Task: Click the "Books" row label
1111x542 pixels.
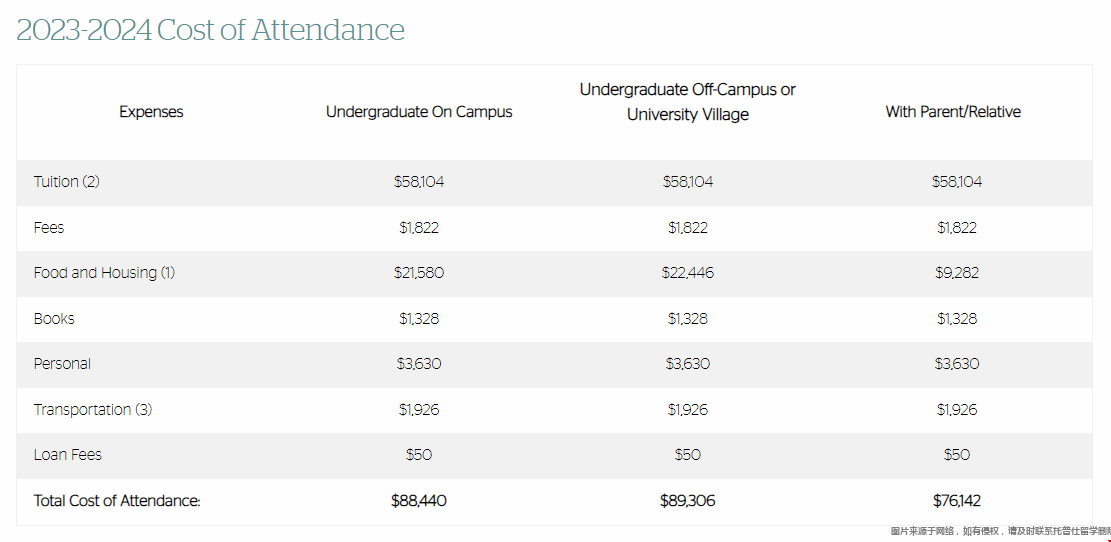Action: 54,319
